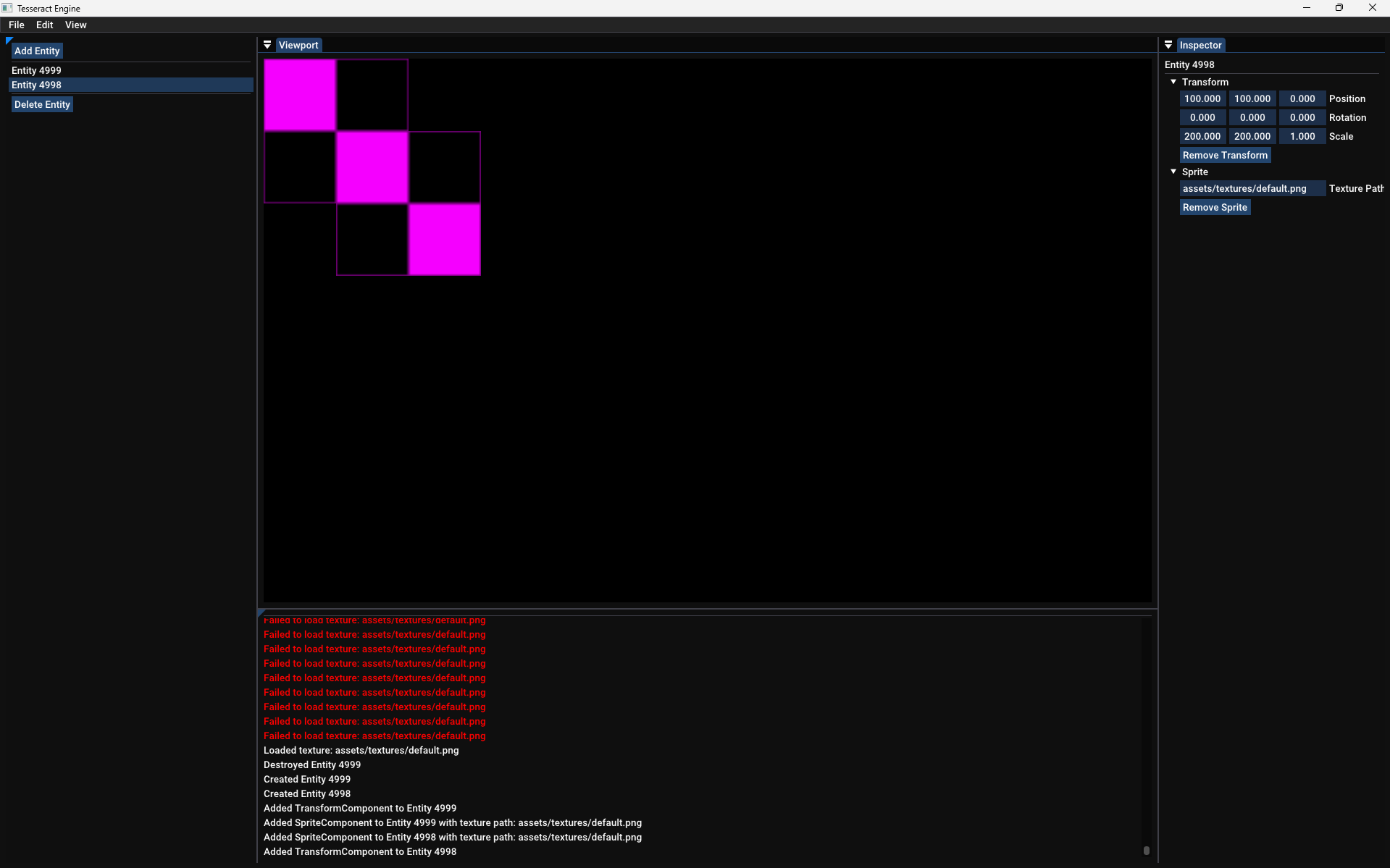Collapse the Sprite component section
This screenshot has height=868, width=1390.
tap(1173, 172)
